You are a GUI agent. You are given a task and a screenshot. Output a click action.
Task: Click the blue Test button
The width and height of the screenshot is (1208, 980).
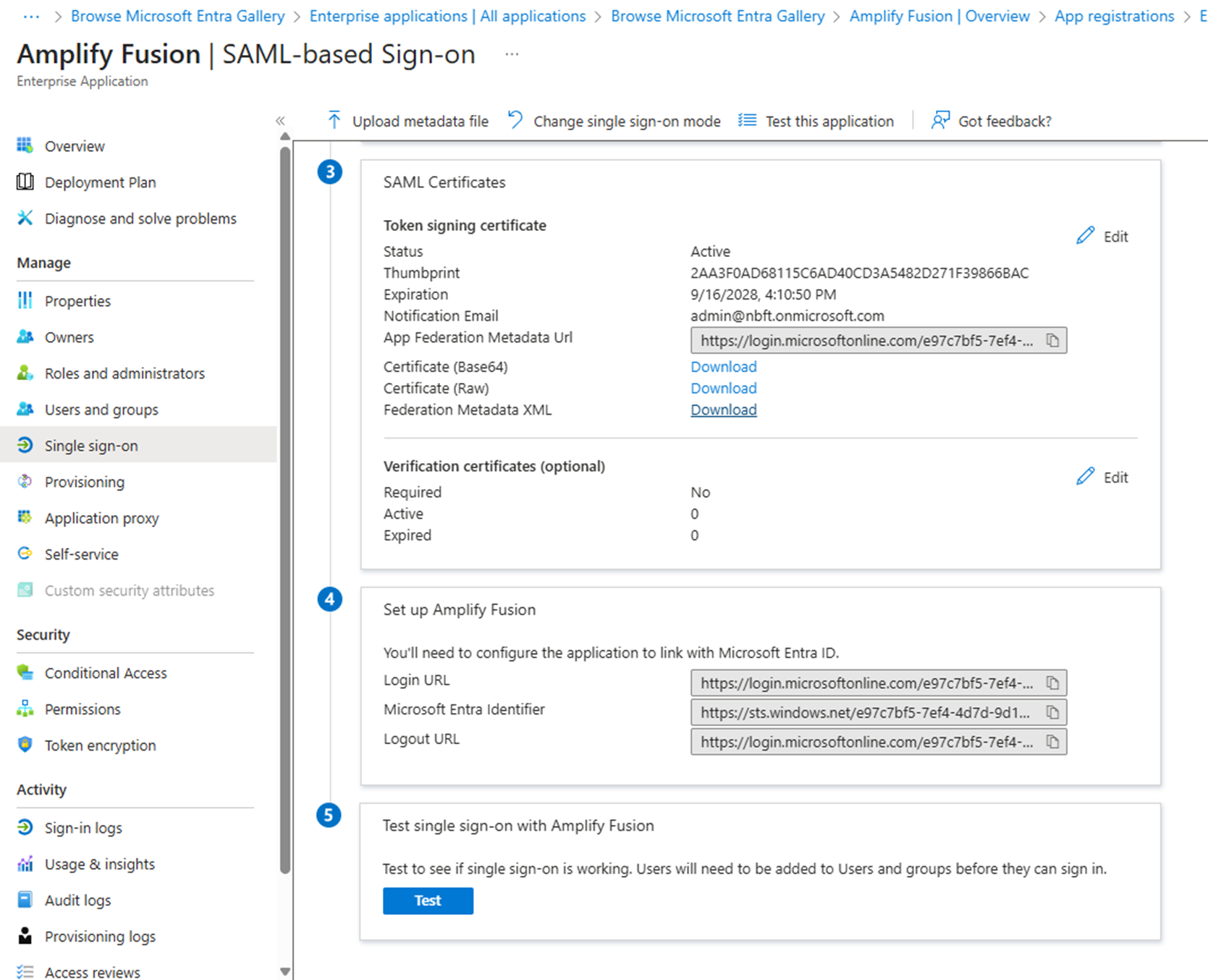tap(428, 900)
